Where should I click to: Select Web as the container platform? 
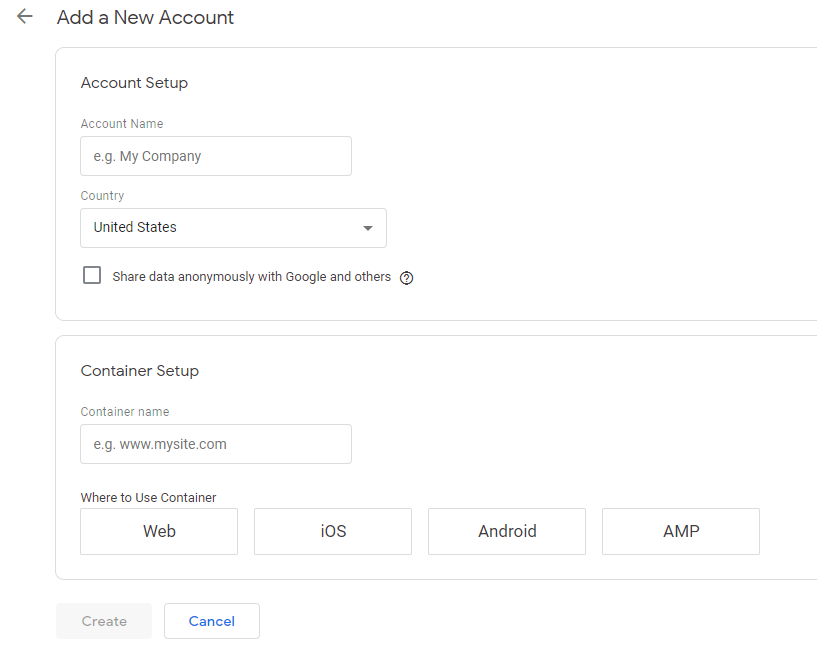(x=159, y=531)
